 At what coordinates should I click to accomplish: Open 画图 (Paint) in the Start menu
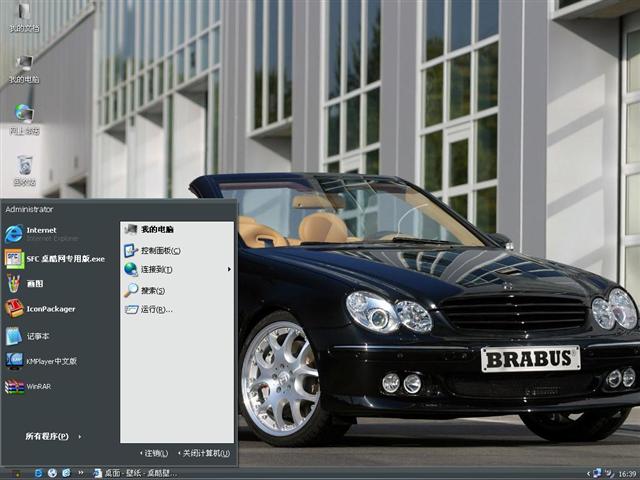(35, 284)
